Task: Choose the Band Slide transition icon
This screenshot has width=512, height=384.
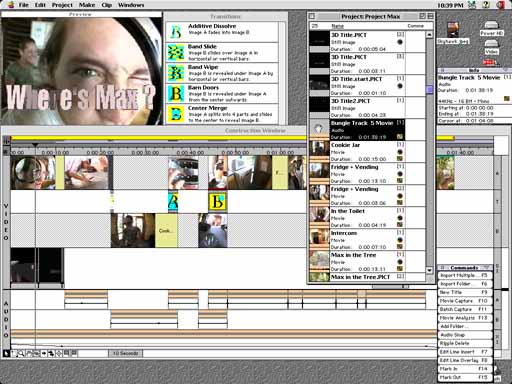Action: 176,52
